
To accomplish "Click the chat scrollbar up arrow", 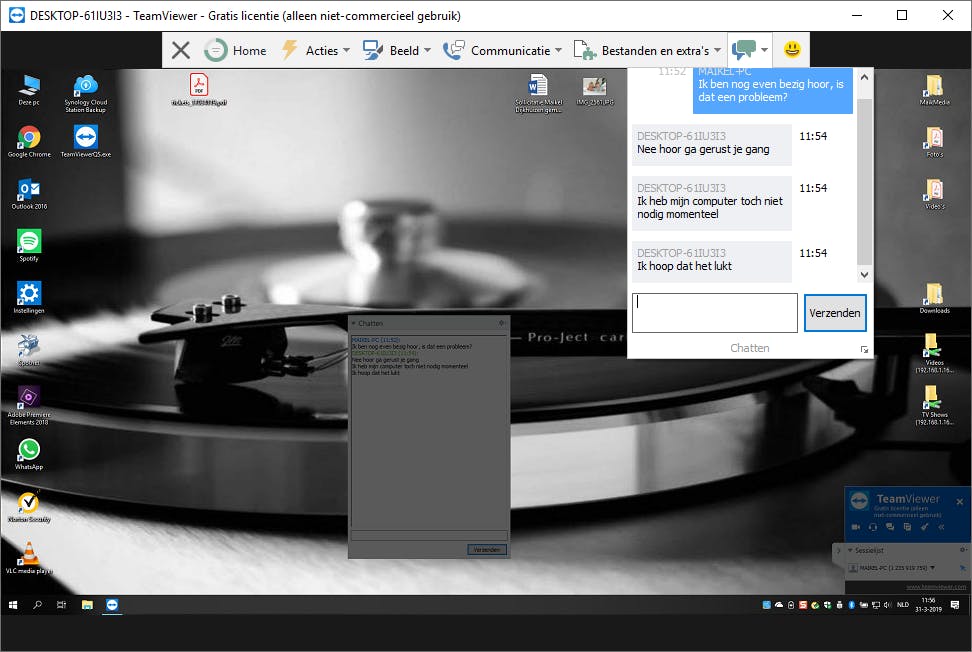I will pyautogui.click(x=865, y=78).
